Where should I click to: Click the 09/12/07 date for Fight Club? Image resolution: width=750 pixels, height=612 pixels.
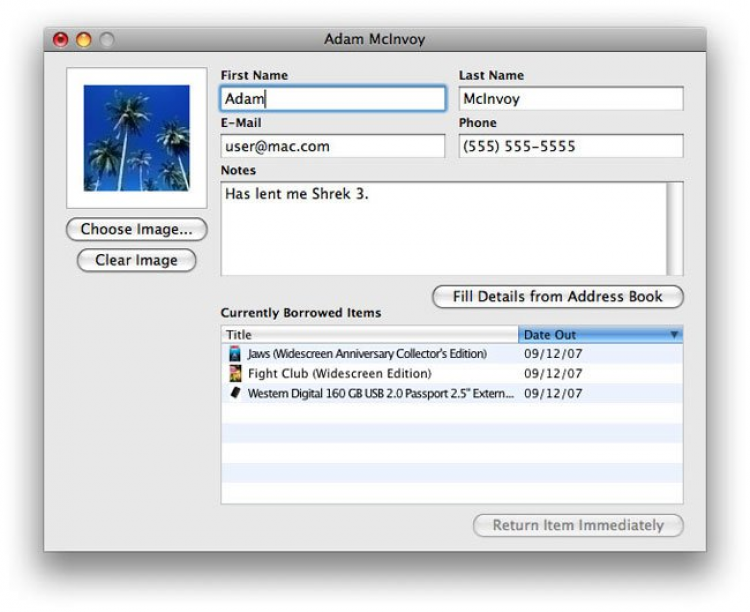pyautogui.click(x=553, y=373)
